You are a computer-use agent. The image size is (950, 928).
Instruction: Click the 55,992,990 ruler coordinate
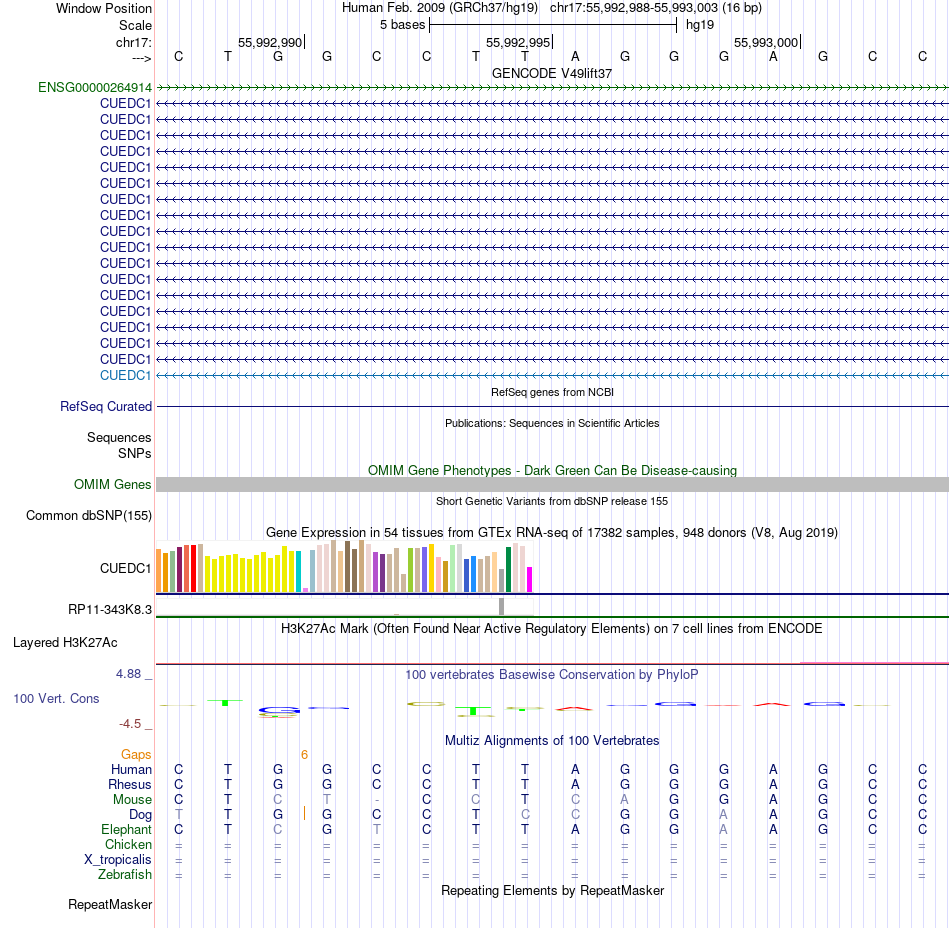click(x=270, y=42)
